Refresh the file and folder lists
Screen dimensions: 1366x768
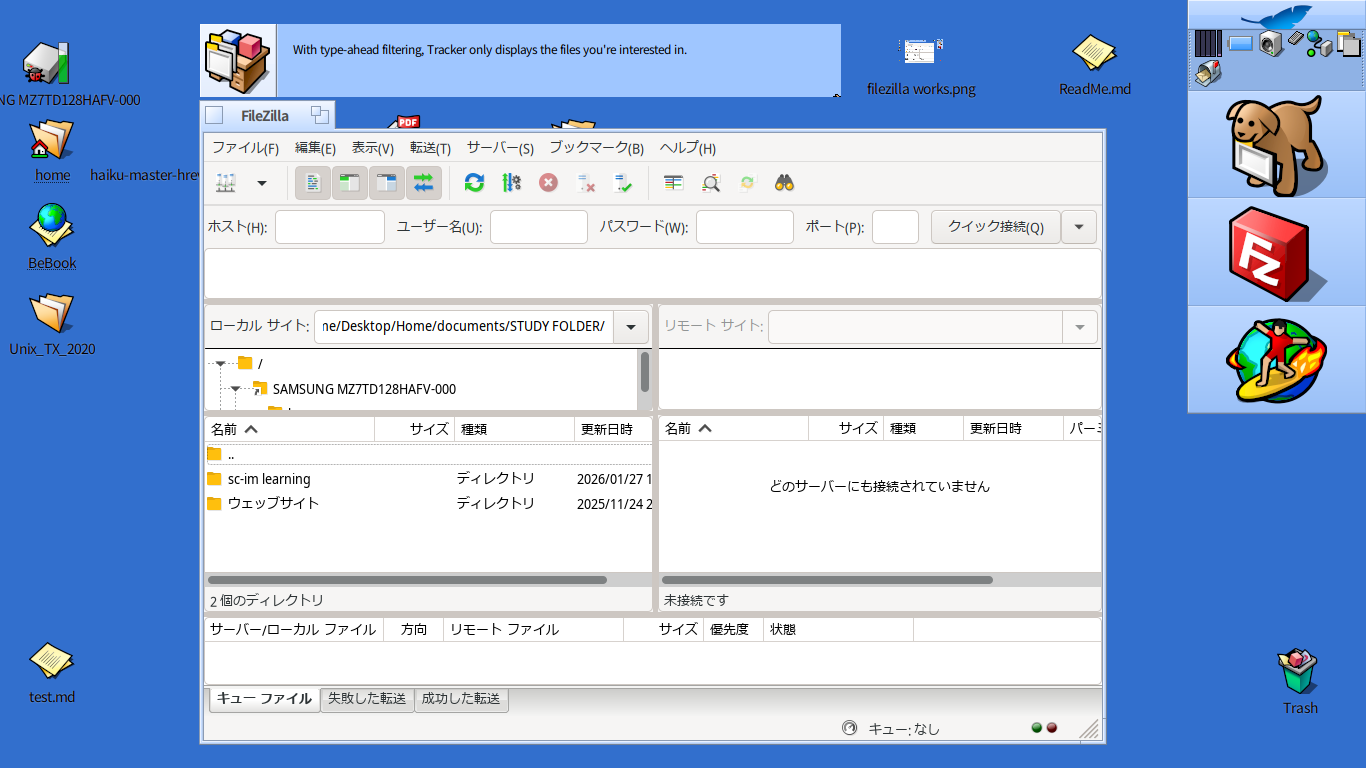[474, 183]
